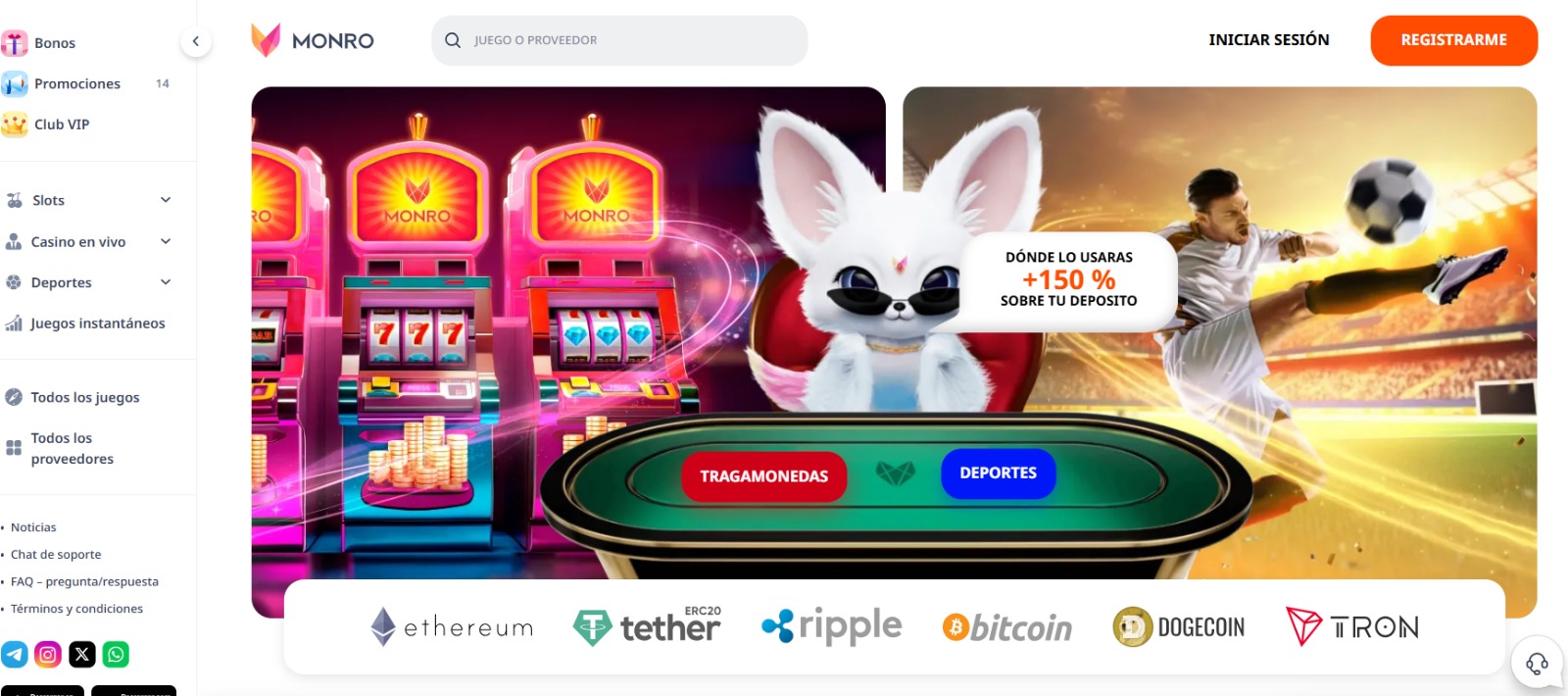Expand the Casino en vivo chevron
The height and width of the screenshot is (696, 1568).
[166, 241]
